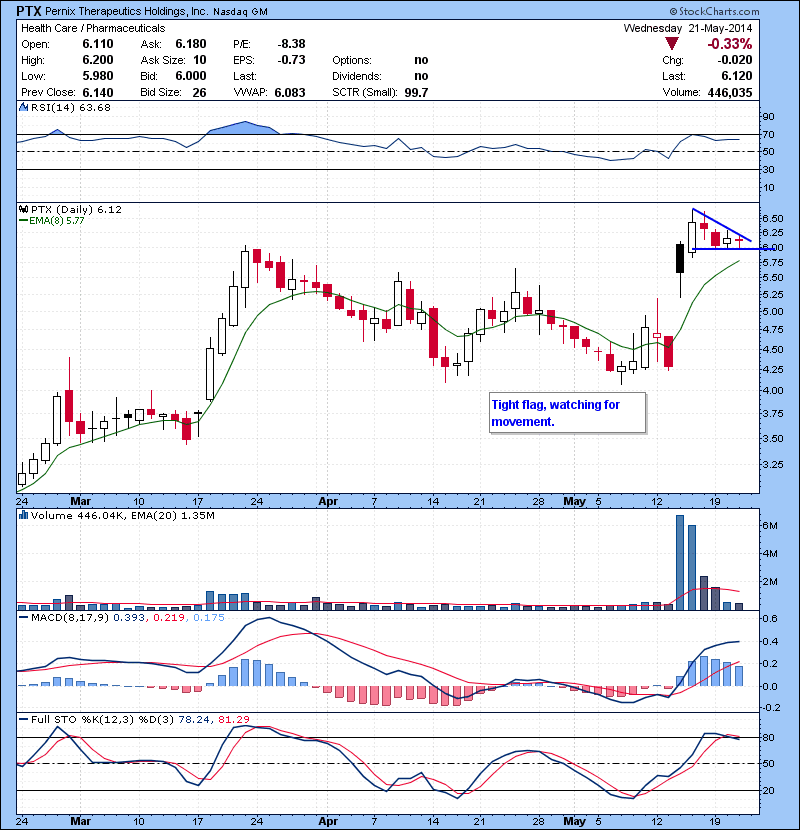Click the green EMA(8) legend line marker
Viewport: 800px width, 830px height.
(x=23, y=221)
